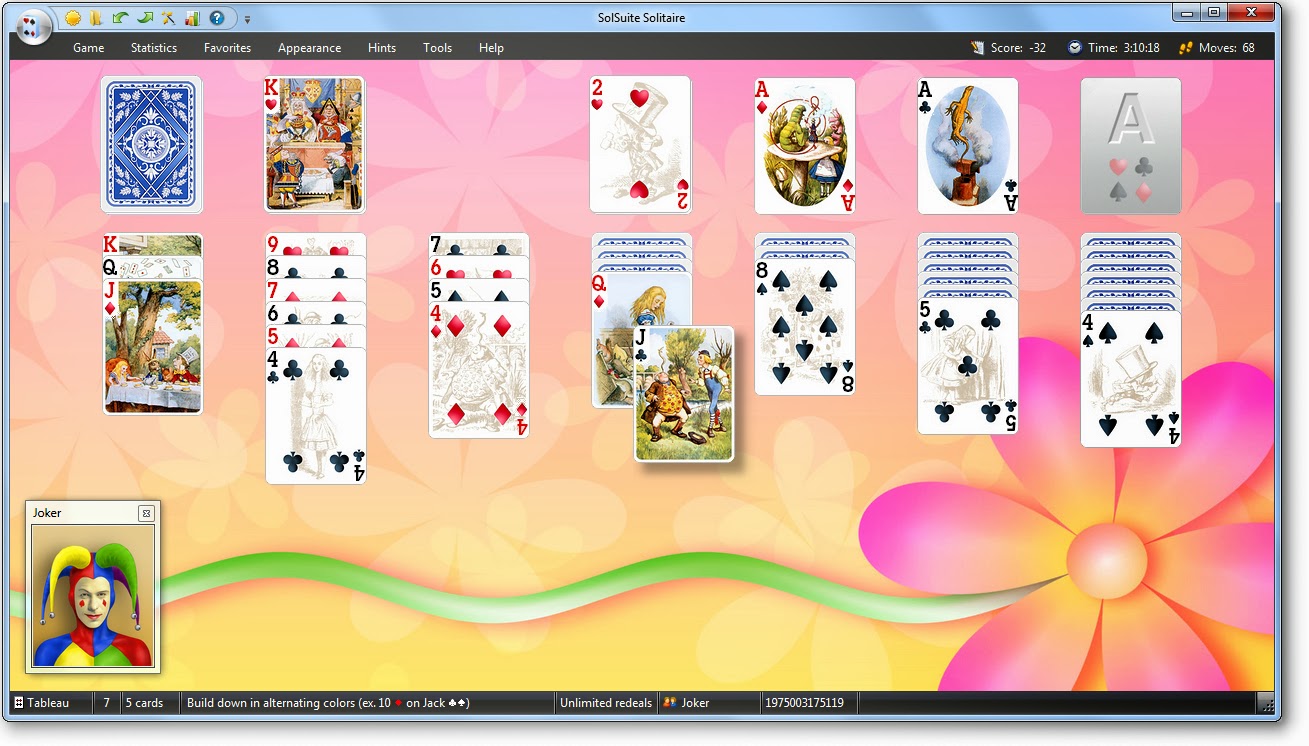Click the Moves: 68 readout

(1226, 48)
